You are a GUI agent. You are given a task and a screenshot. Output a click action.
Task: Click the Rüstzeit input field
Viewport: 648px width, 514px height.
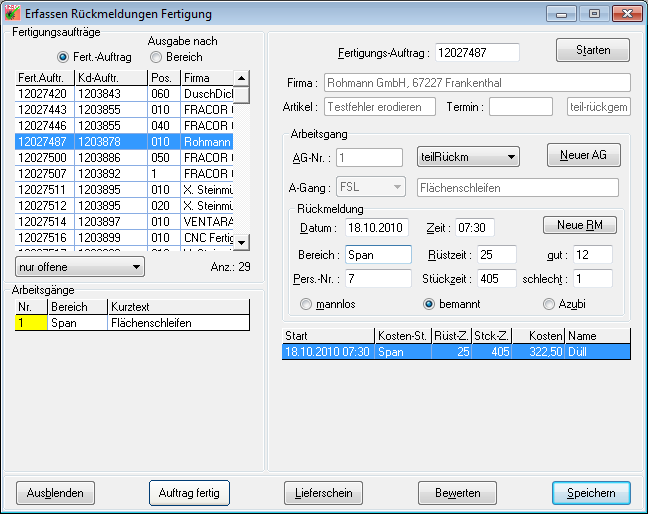(x=496, y=254)
